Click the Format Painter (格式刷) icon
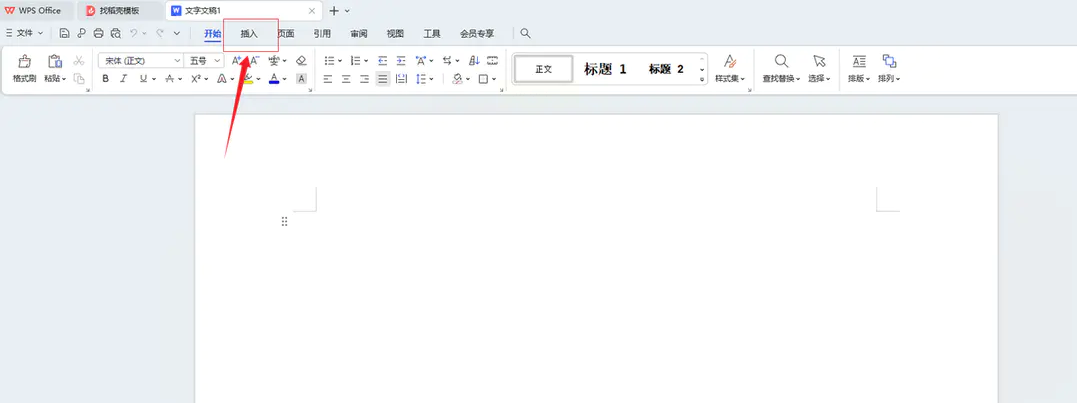This screenshot has width=1077, height=403. (x=25, y=62)
